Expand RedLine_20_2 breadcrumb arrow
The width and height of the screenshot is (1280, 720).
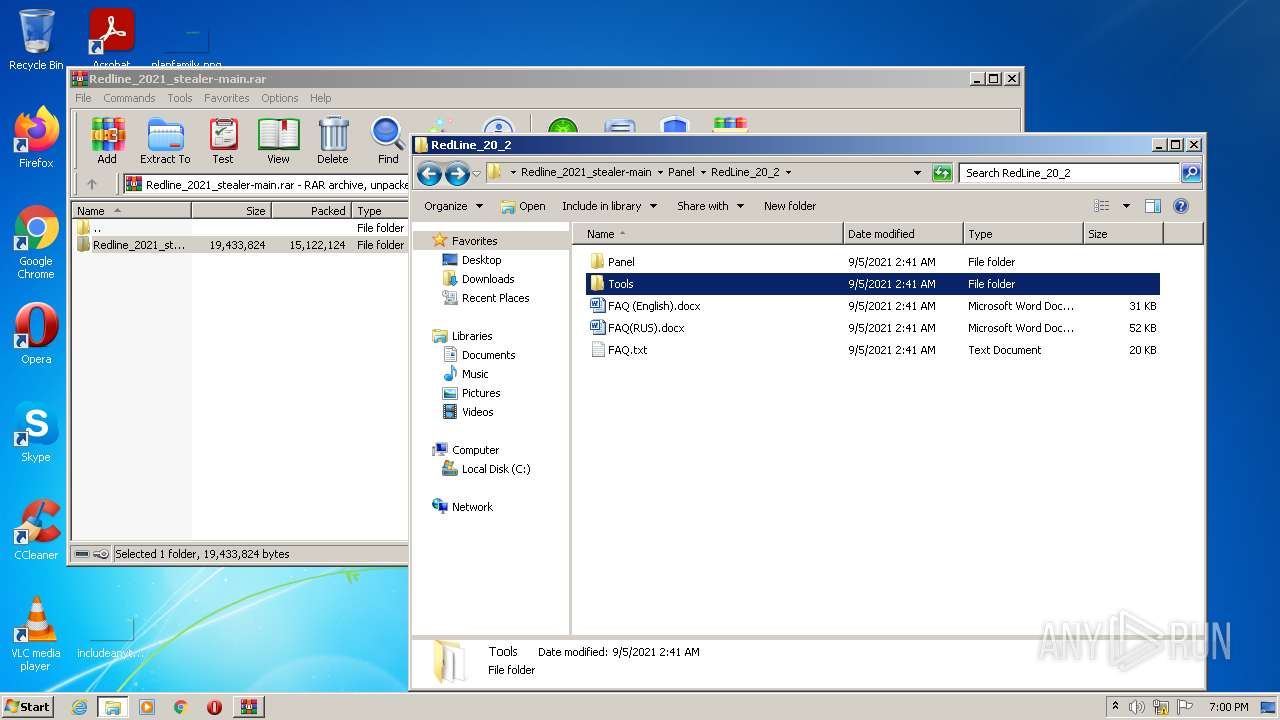(788, 172)
